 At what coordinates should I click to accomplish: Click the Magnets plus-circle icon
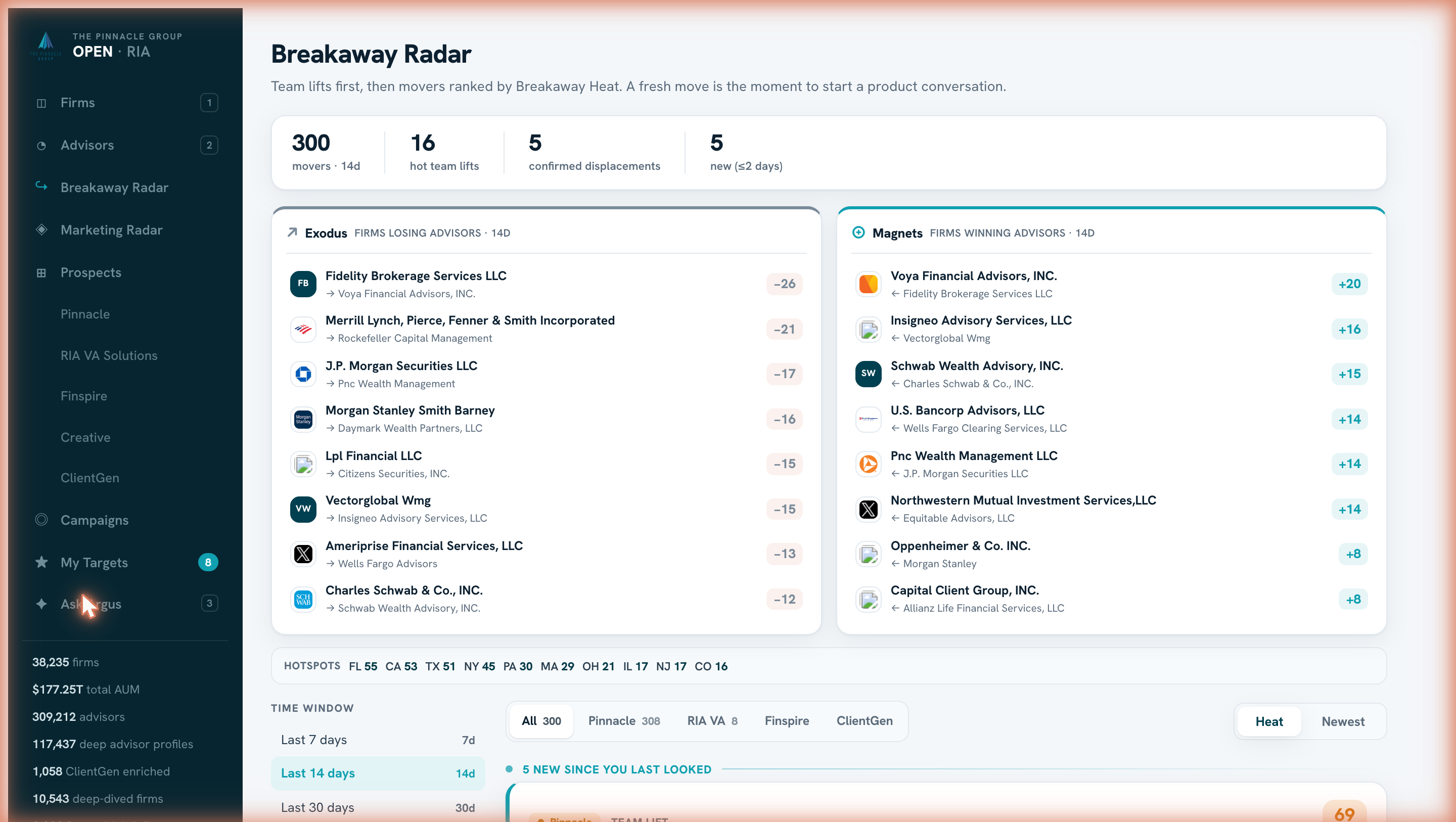858,233
